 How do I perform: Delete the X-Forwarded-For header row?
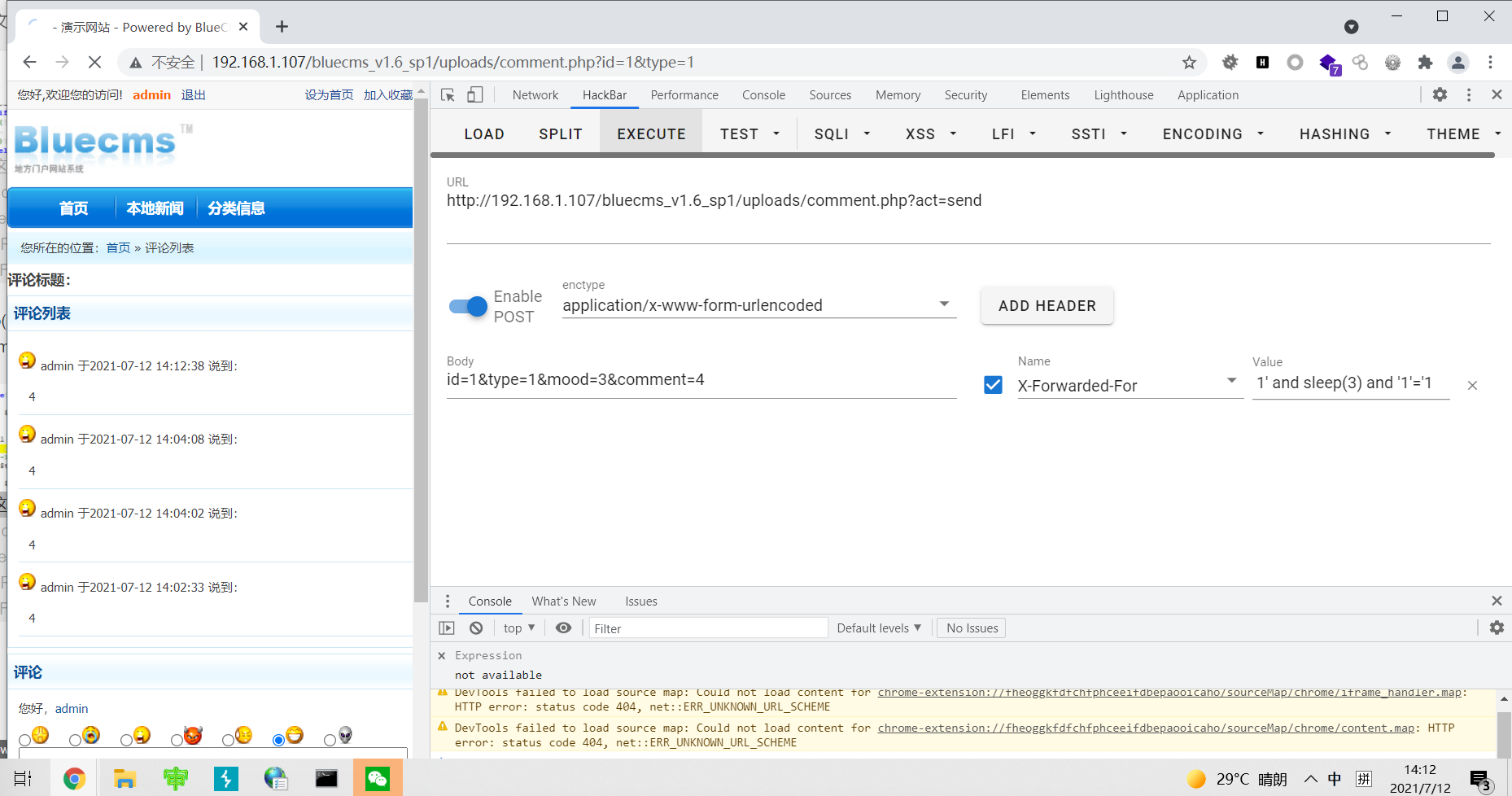tap(1472, 385)
